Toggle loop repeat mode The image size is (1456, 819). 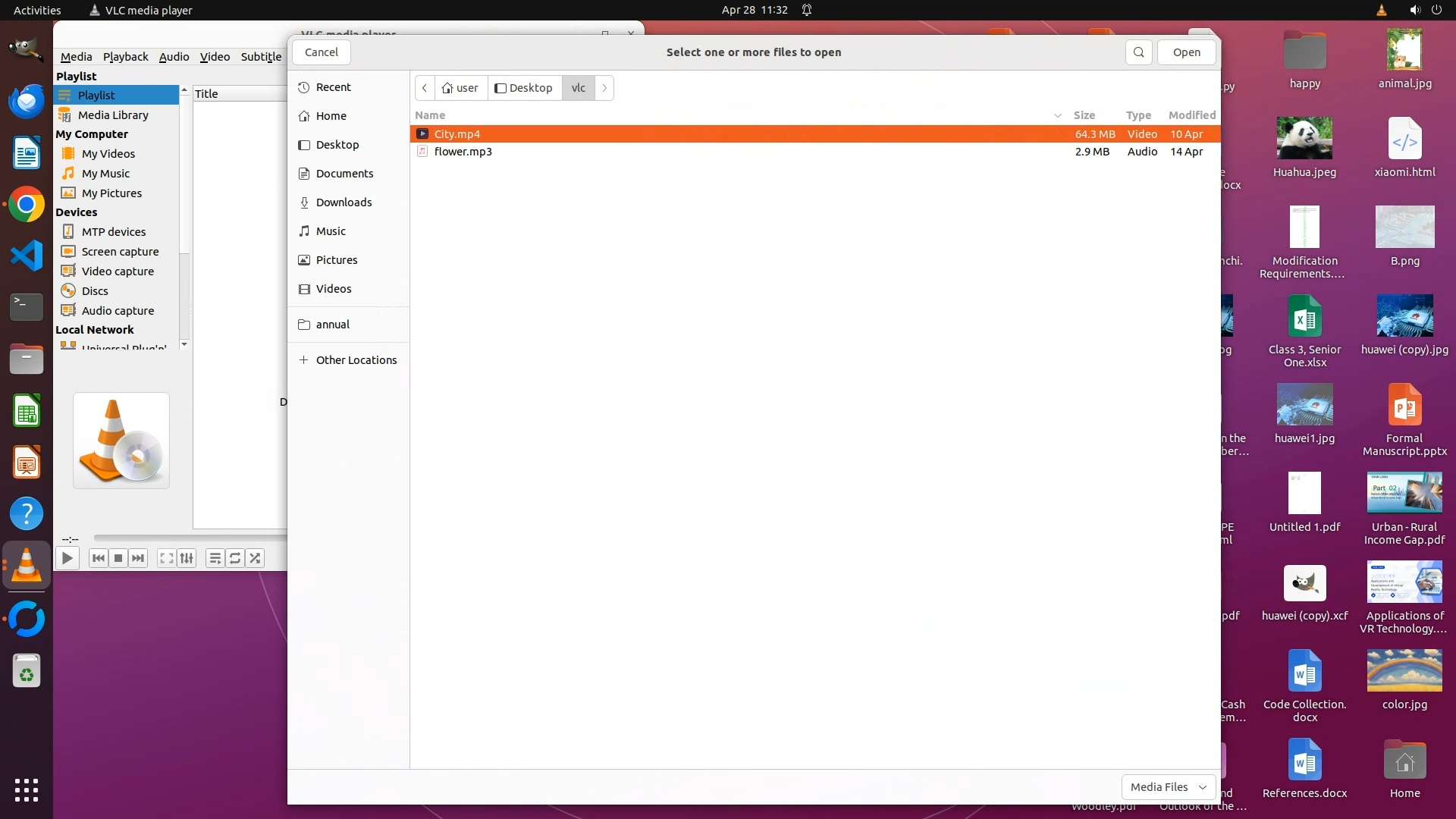click(x=235, y=559)
